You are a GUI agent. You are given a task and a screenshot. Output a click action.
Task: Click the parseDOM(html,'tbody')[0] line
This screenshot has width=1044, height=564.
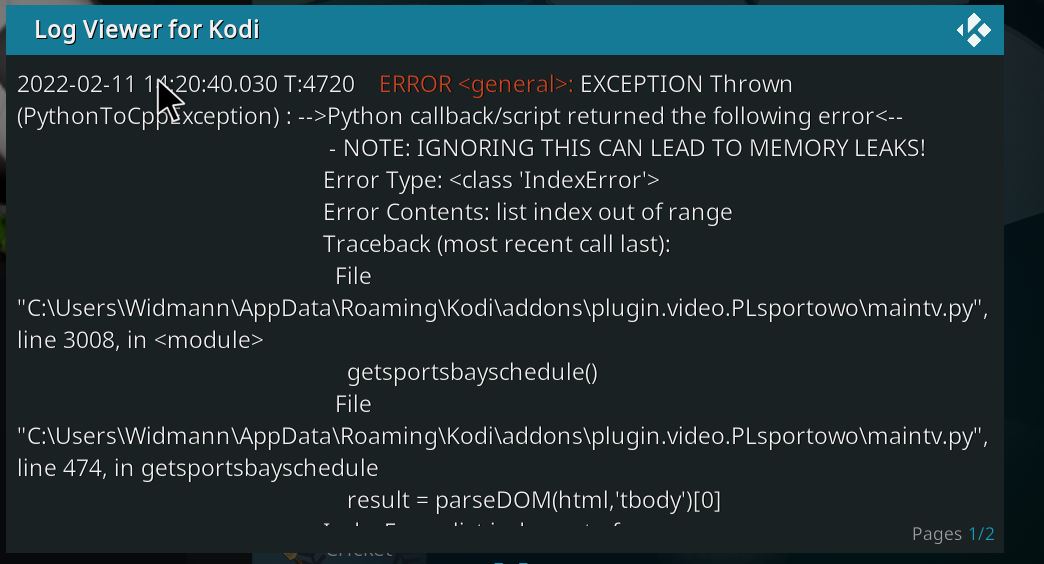533,500
